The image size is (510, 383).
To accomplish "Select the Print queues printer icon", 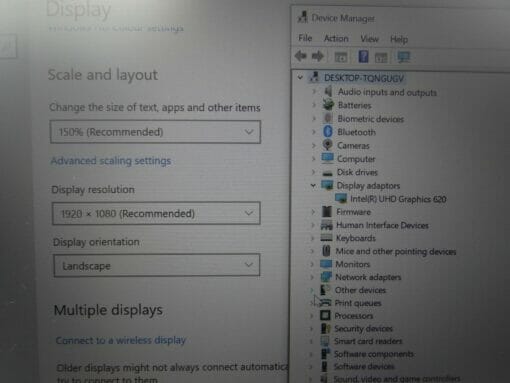I will pos(325,302).
